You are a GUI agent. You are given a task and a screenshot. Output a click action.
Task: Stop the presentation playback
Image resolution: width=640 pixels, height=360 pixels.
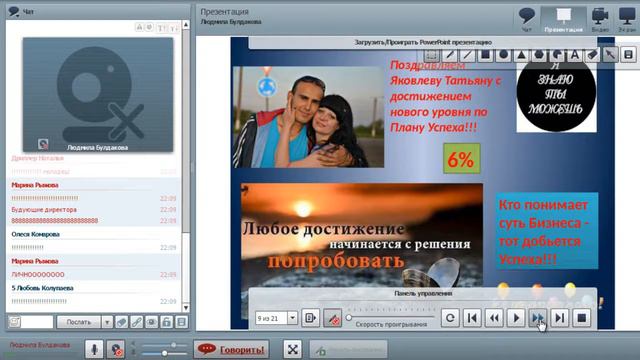(582, 318)
